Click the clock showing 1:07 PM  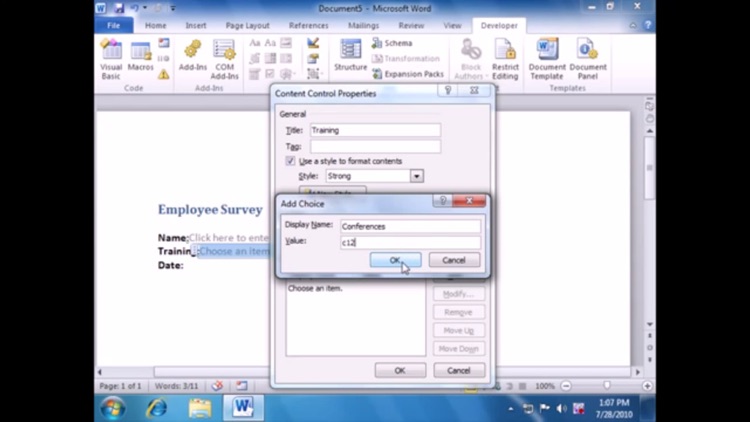coord(614,402)
